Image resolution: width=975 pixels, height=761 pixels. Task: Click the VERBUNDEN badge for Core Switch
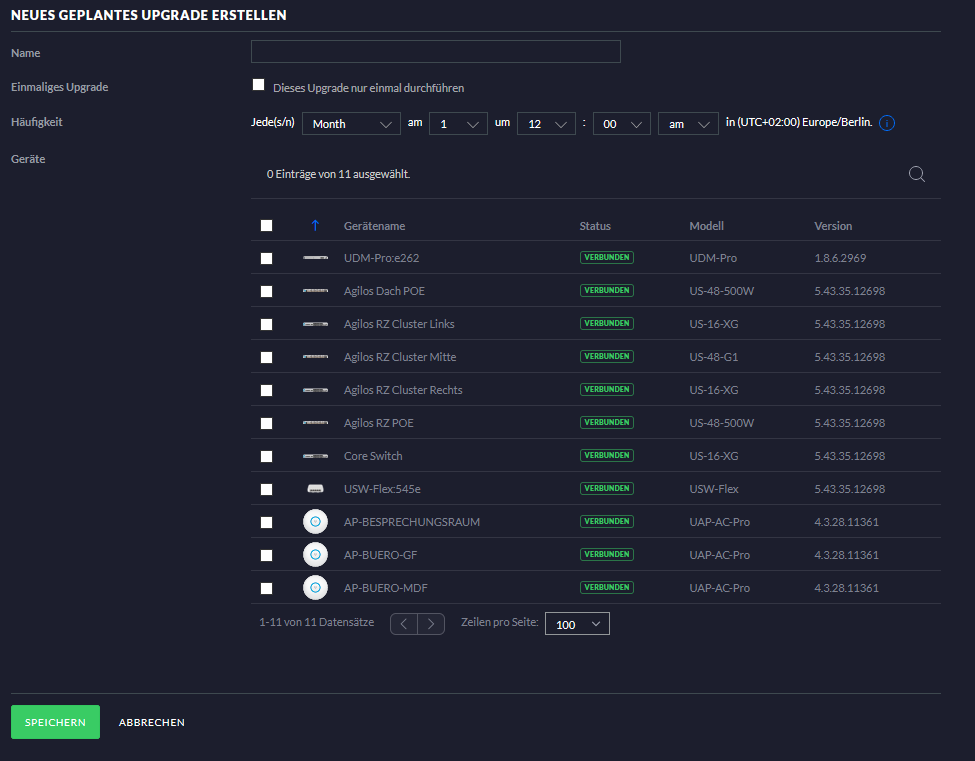(607, 455)
